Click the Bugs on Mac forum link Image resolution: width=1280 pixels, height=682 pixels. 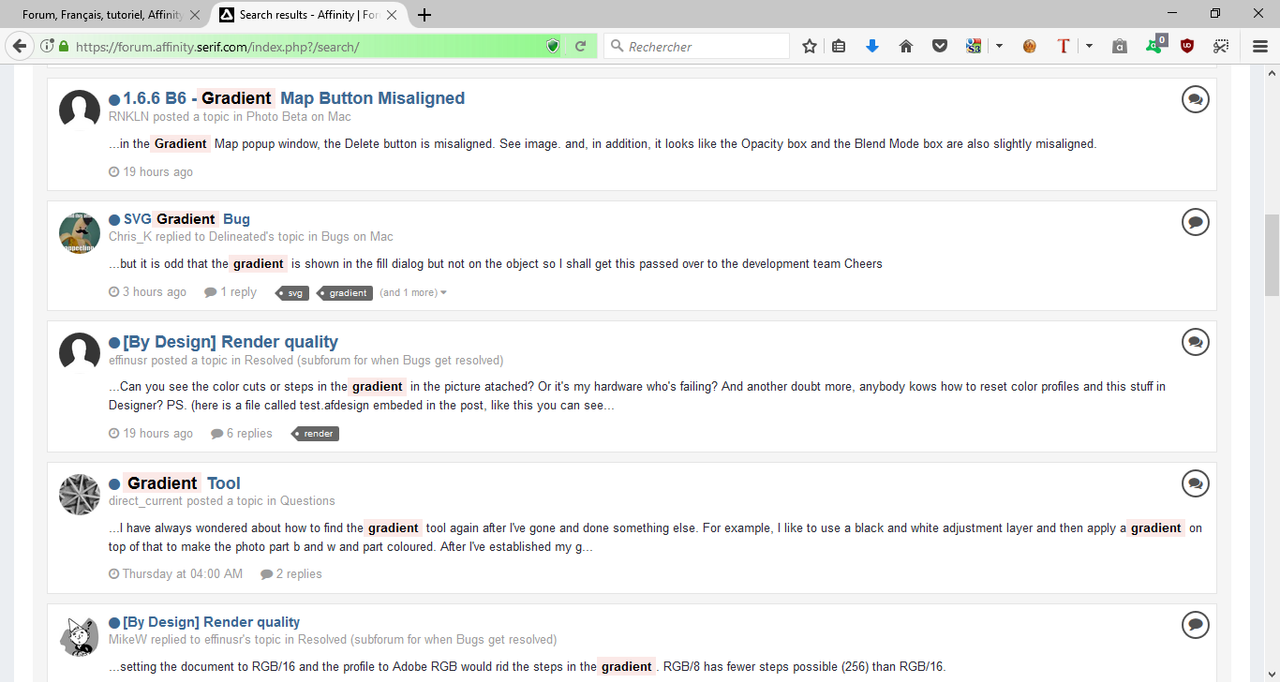(x=357, y=237)
